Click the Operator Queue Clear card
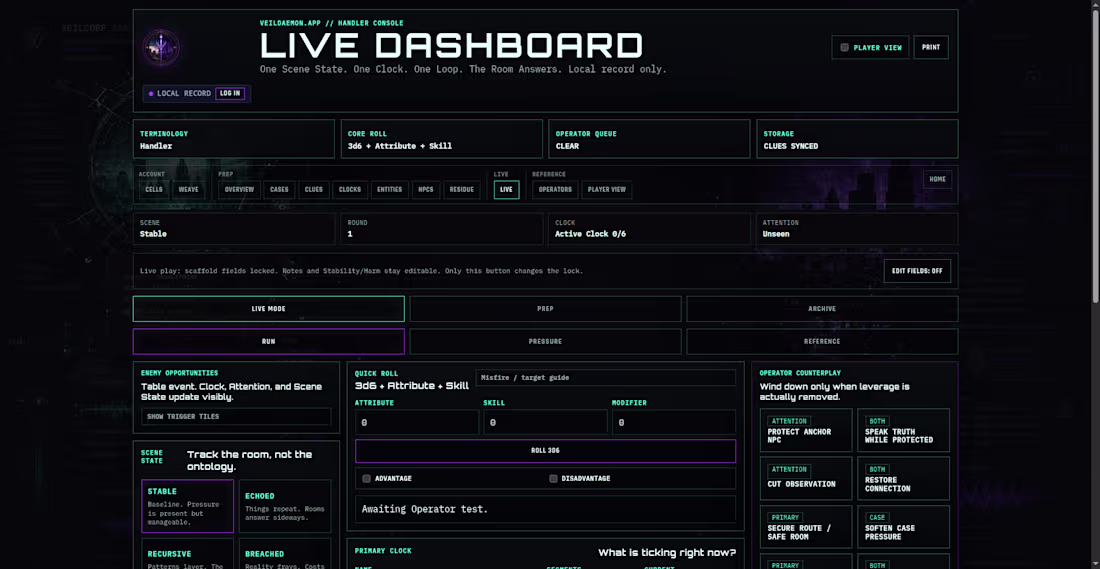 650,139
